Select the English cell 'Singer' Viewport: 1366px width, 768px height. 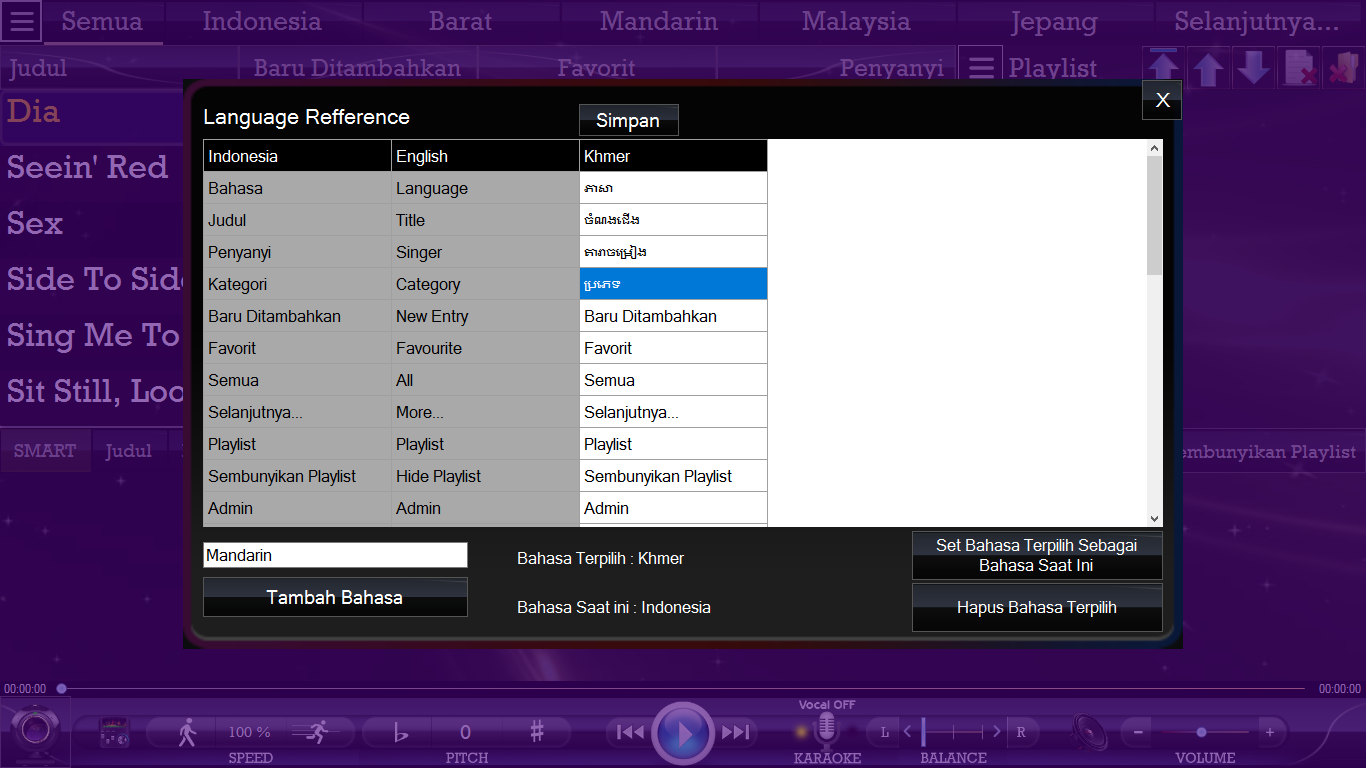485,252
